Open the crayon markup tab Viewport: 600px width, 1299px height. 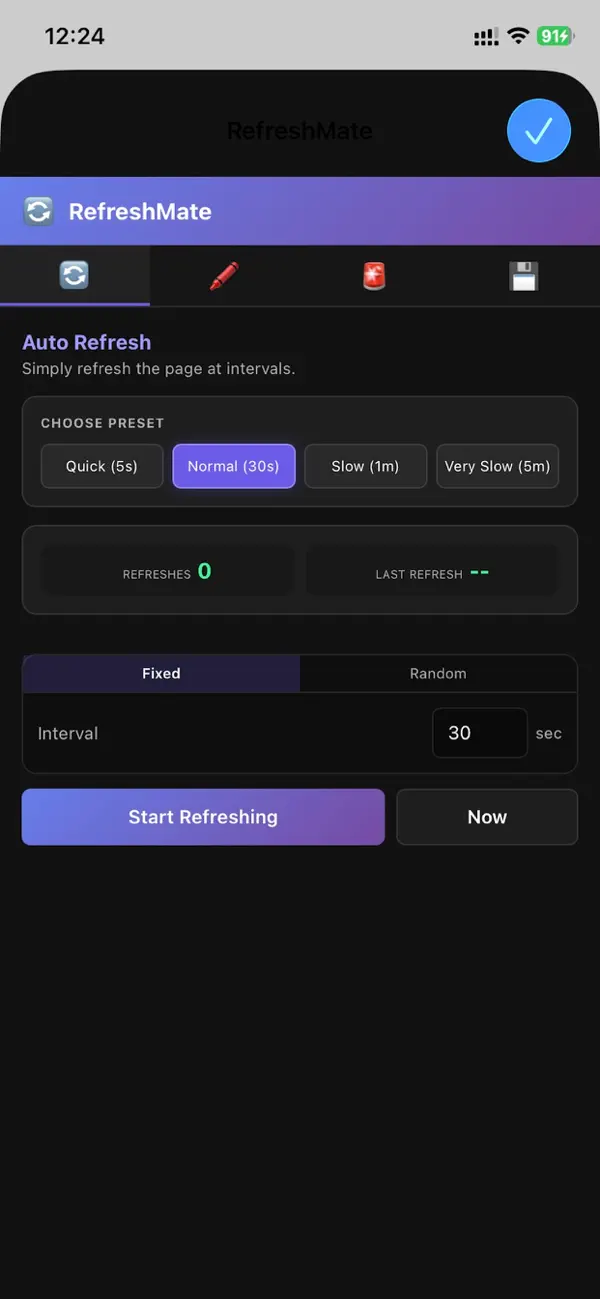224,276
